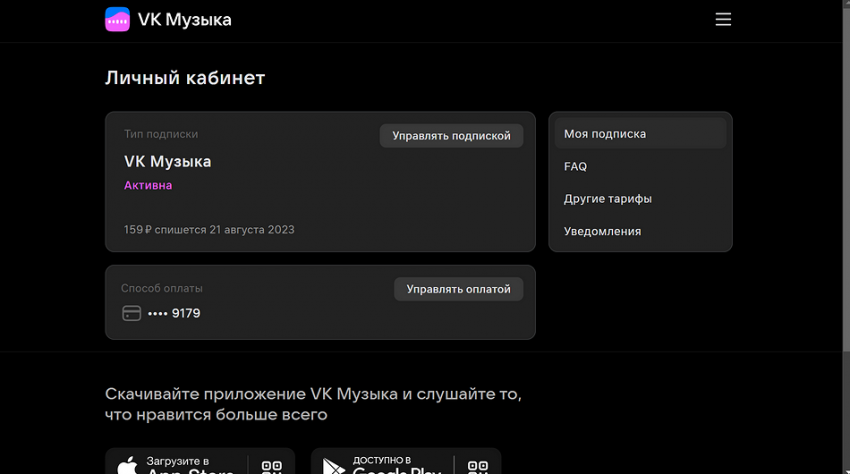The width and height of the screenshot is (850, 474).
Task: Click the vertical scrollbar on the right edge
Action: click(x=845, y=200)
